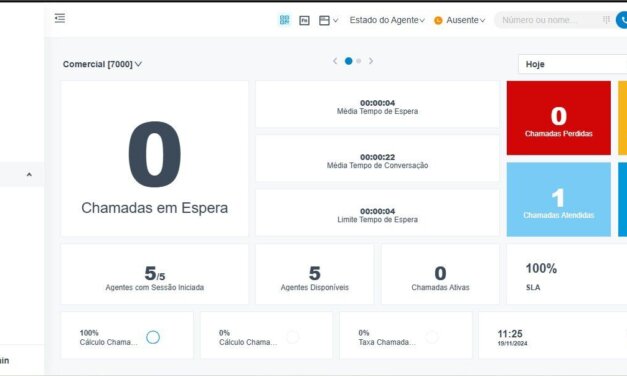The width and height of the screenshot is (627, 376).
Task: Click the 0% Cálculo Chama... card
Action: (266, 336)
